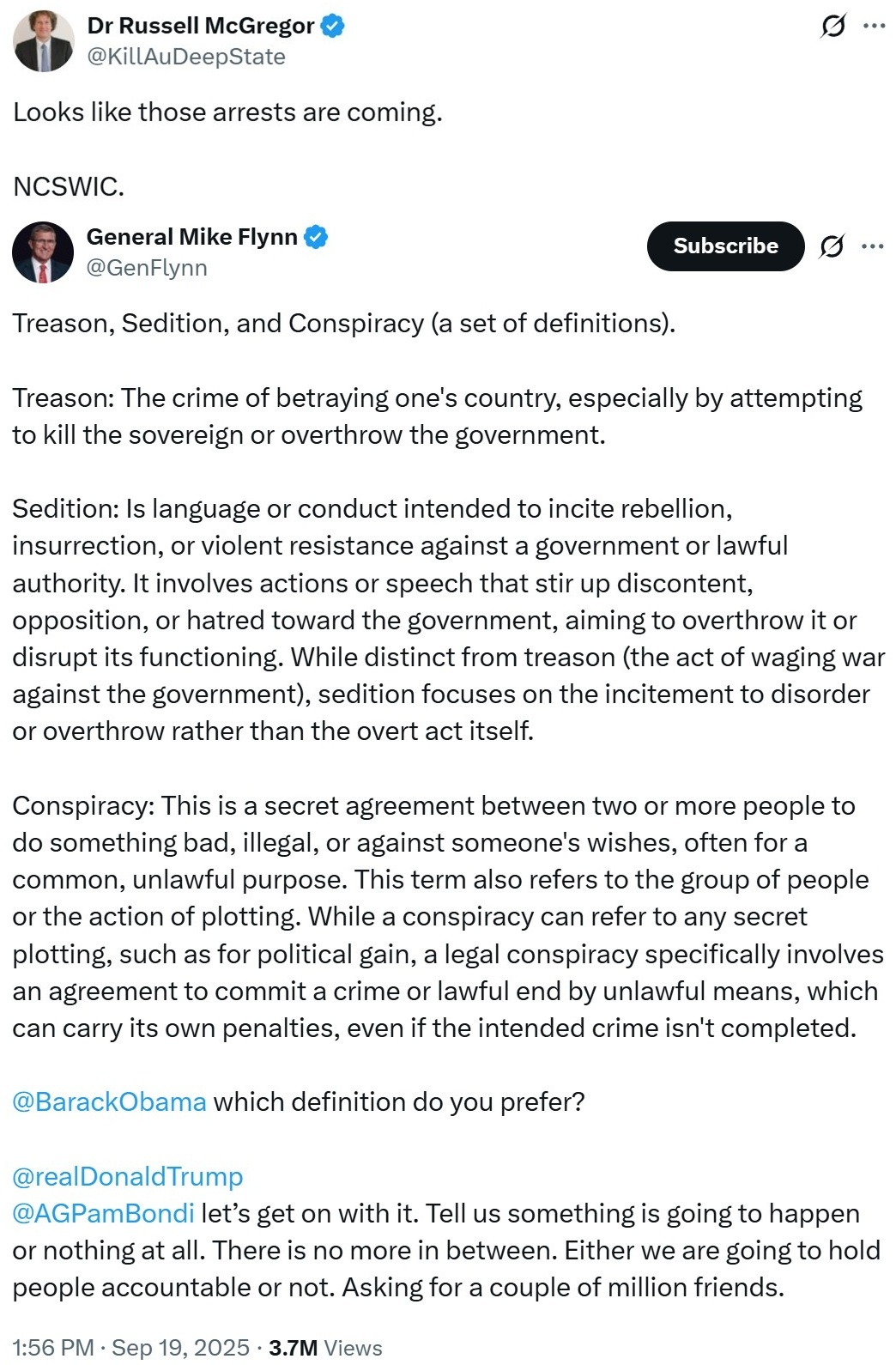Open the three-dot menu on General Flynn's post
The height and width of the screenshot is (1365, 896).
pyautogui.click(x=872, y=246)
